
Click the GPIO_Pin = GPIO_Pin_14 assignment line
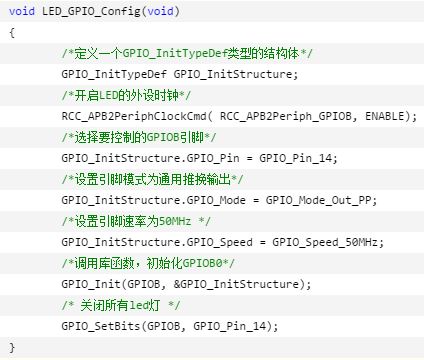(x=199, y=158)
